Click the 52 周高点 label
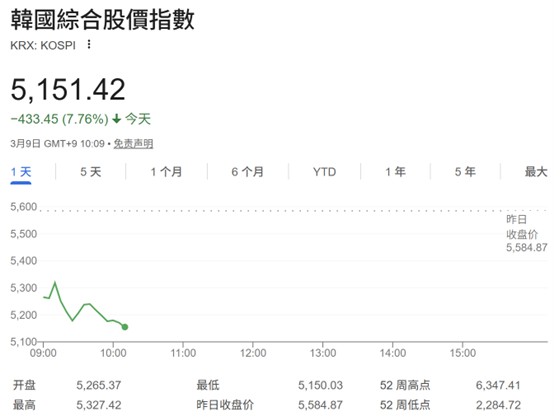This screenshot has height=416, width=554. click(405, 385)
